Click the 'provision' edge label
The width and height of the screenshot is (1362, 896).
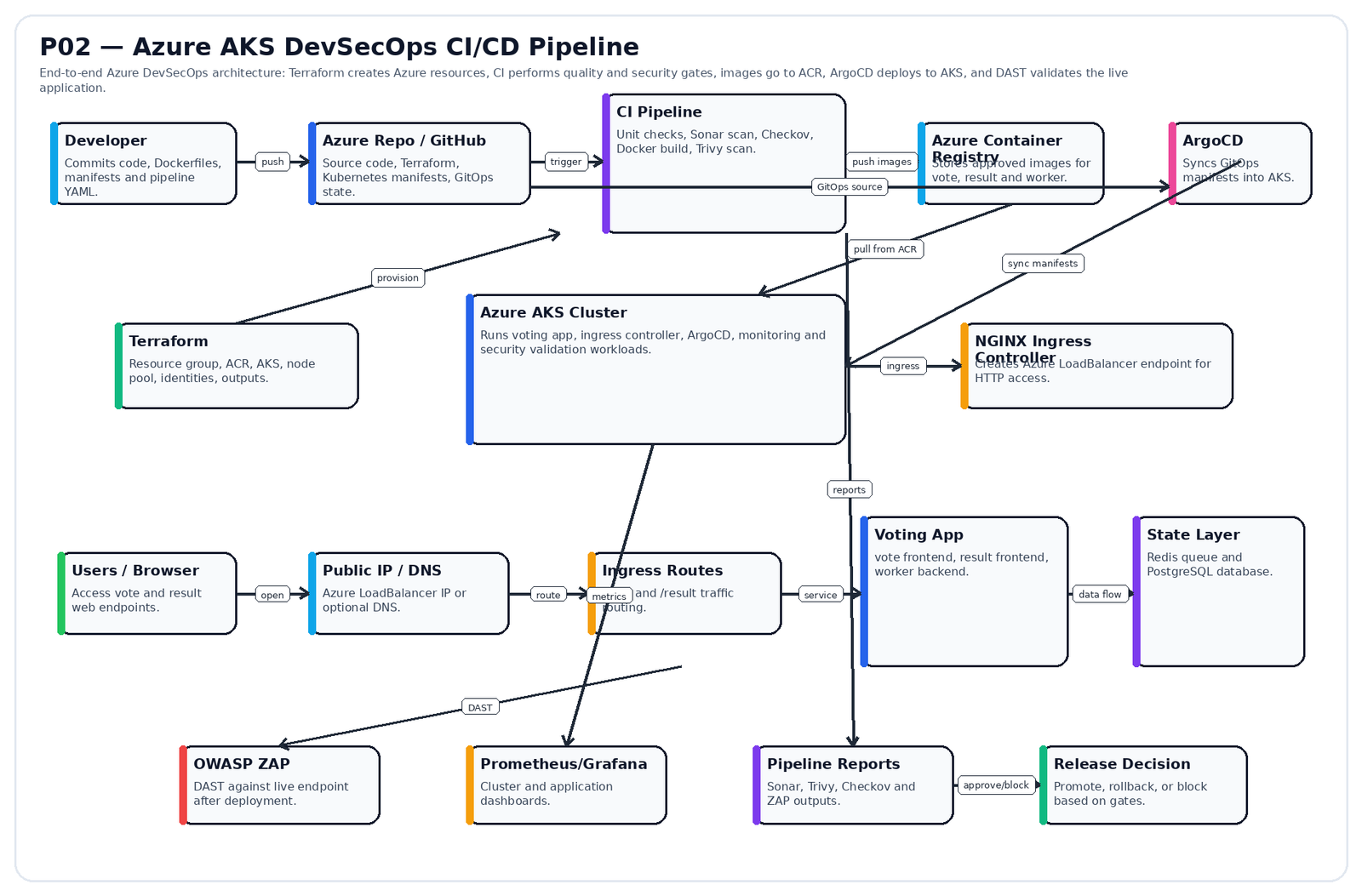pos(398,277)
